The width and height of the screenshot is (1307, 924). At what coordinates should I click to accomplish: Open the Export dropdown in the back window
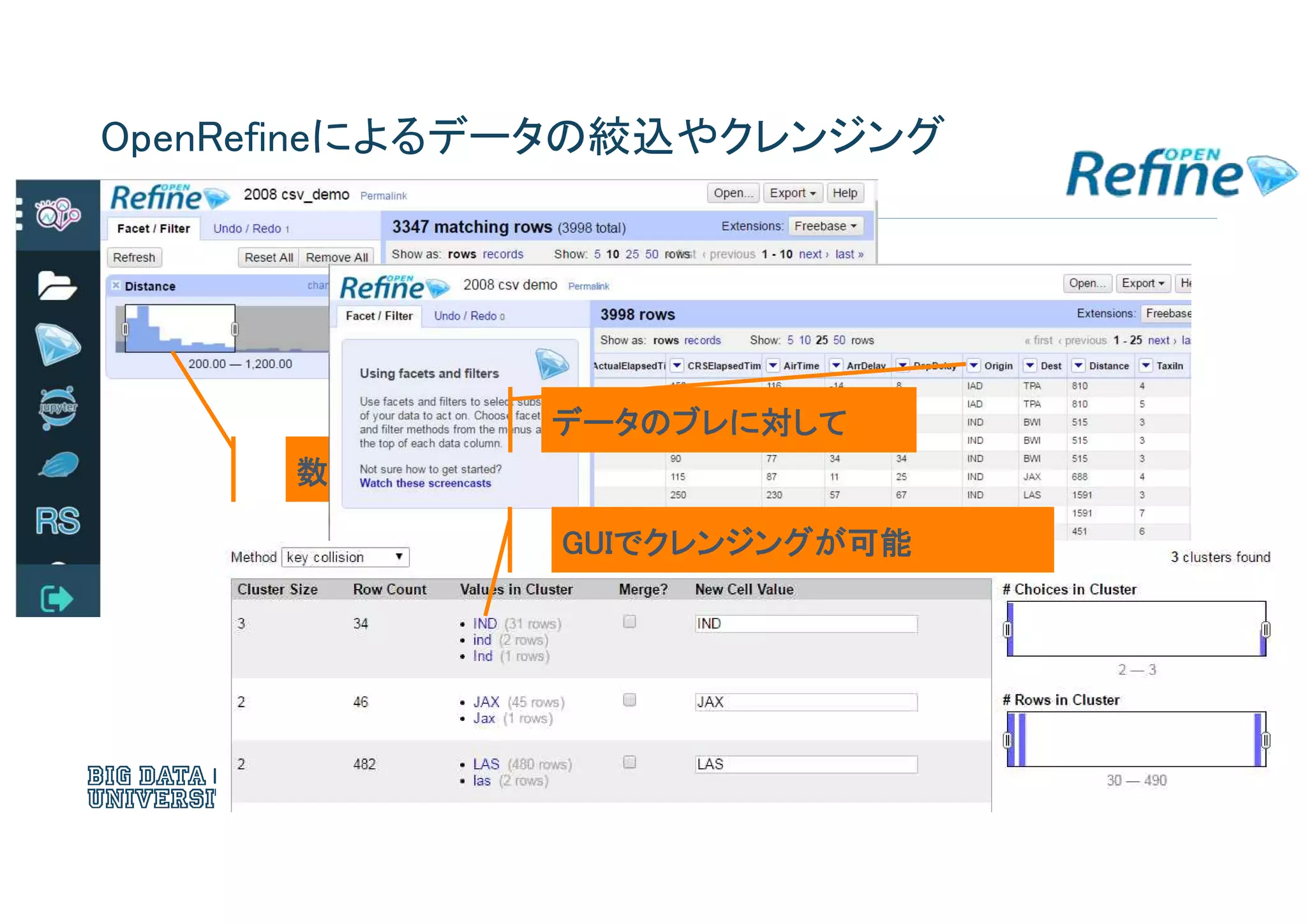coord(793,193)
